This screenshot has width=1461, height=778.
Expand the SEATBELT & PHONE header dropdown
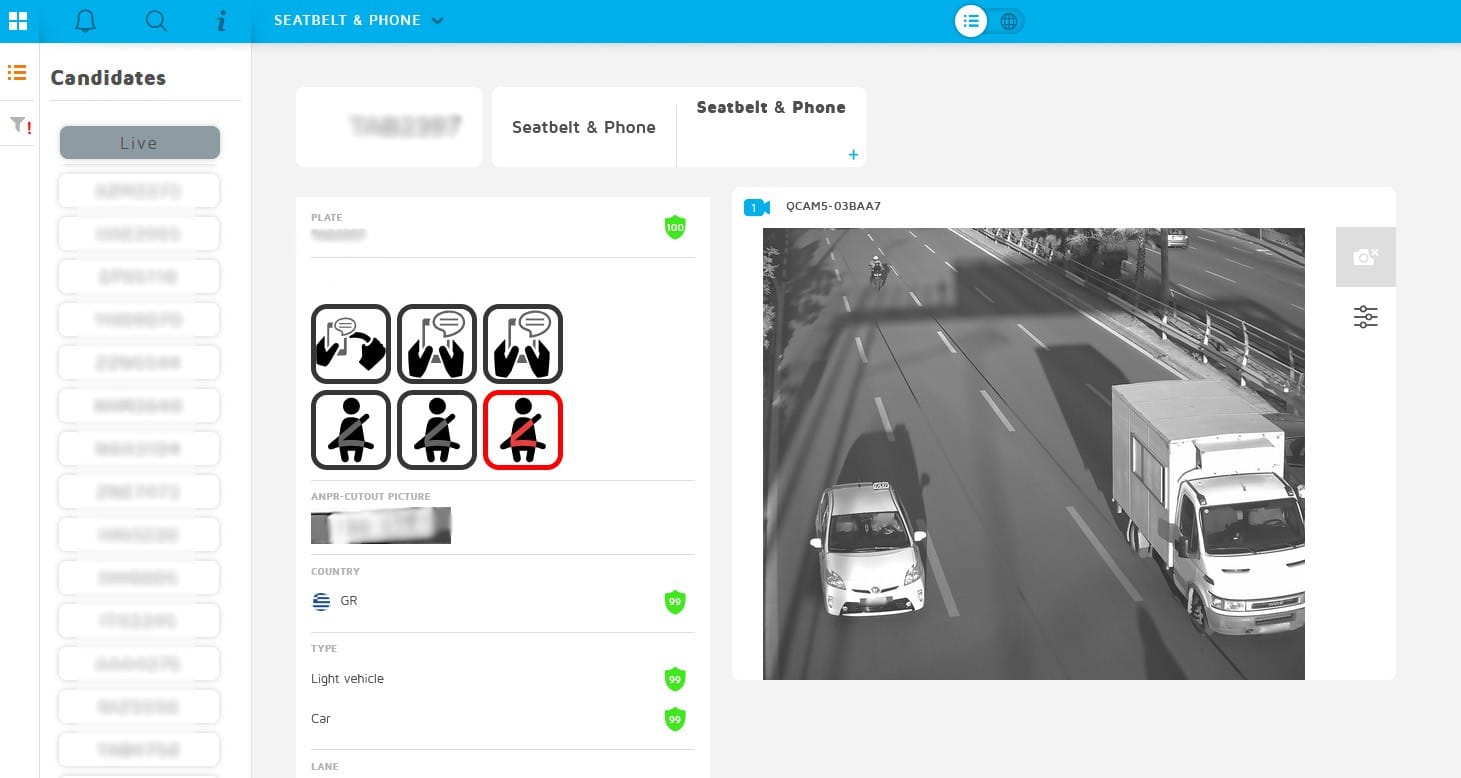point(437,20)
